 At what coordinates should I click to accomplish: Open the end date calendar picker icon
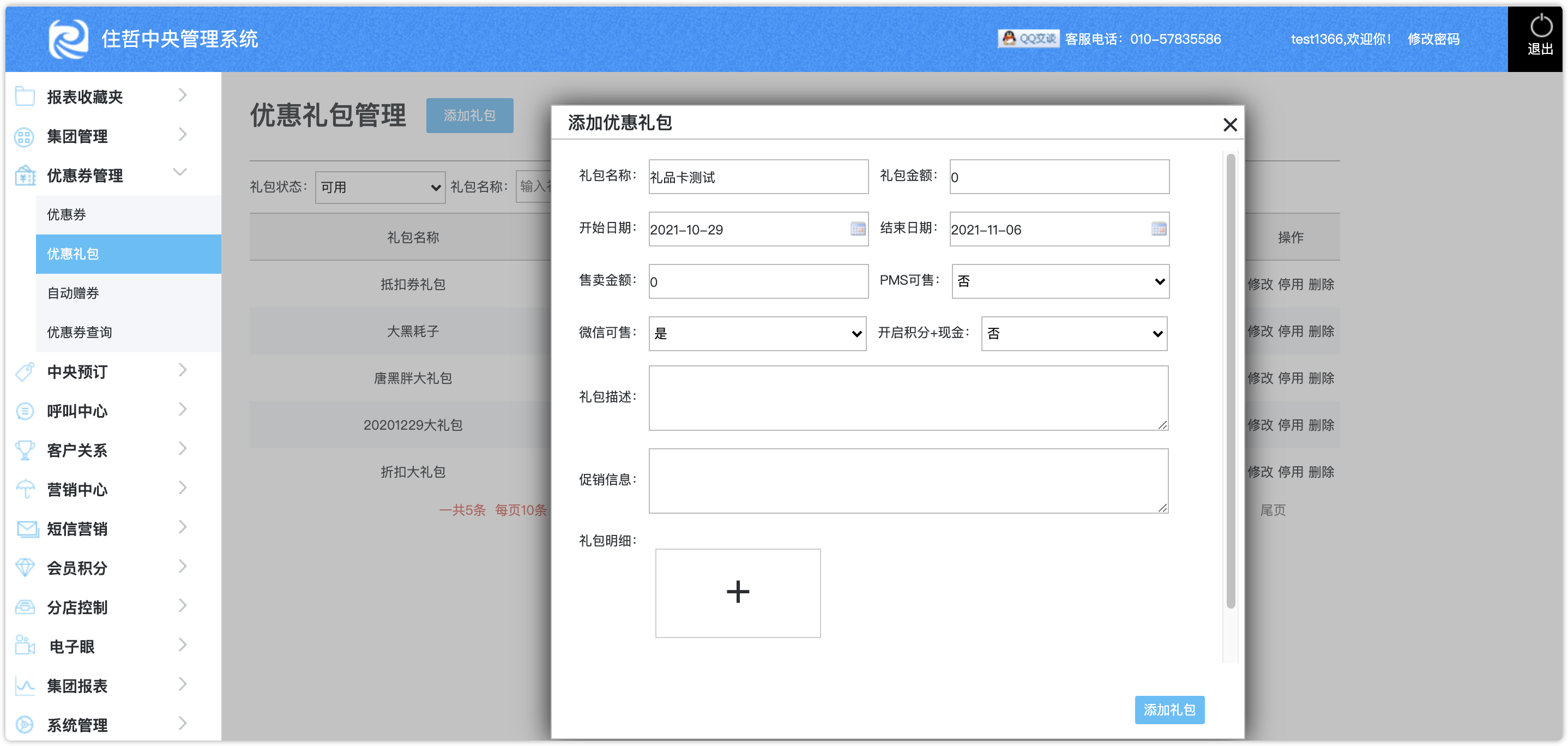click(1159, 229)
